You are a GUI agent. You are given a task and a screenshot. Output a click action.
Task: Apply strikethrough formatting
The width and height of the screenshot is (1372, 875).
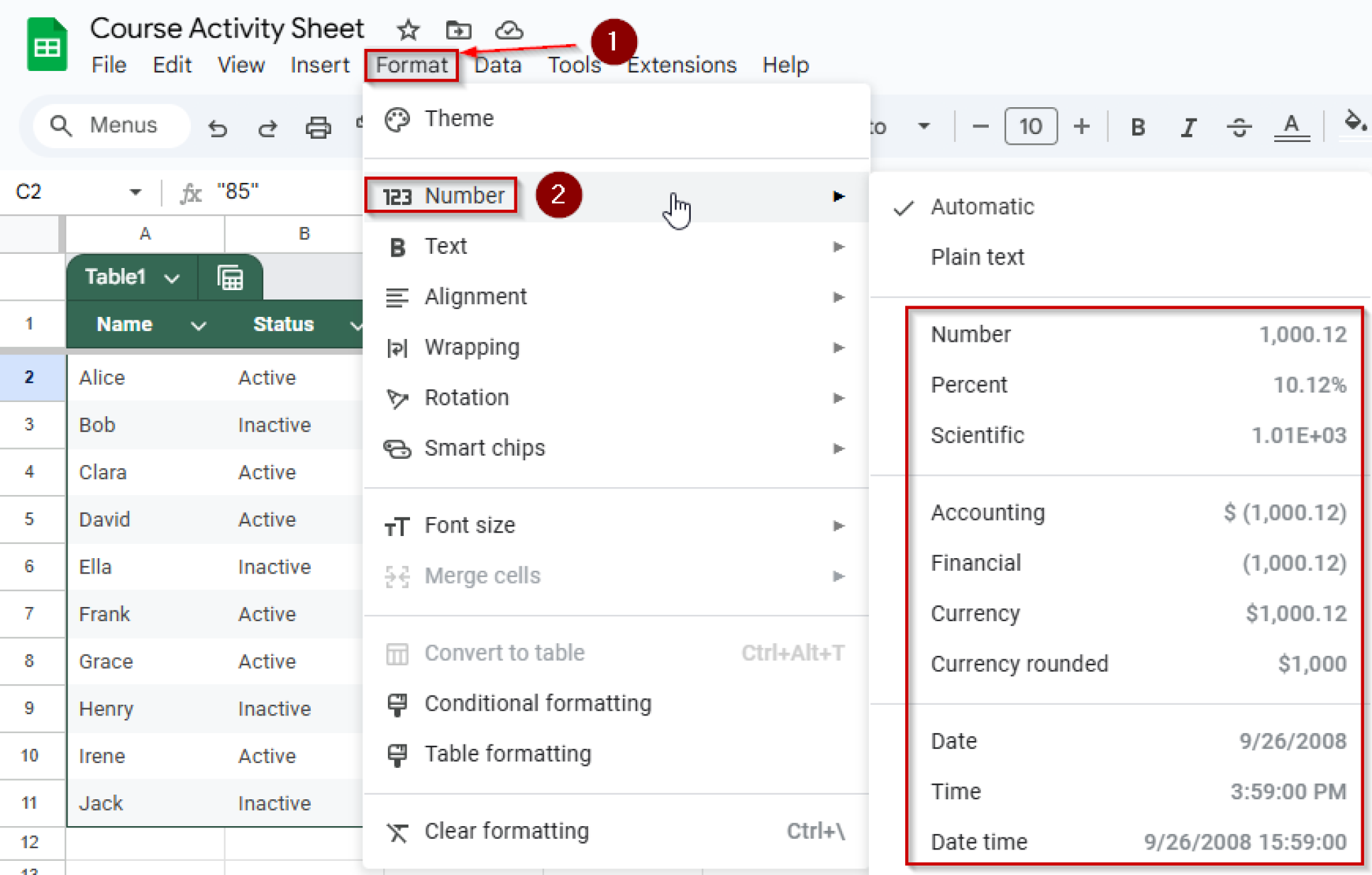[1239, 126]
